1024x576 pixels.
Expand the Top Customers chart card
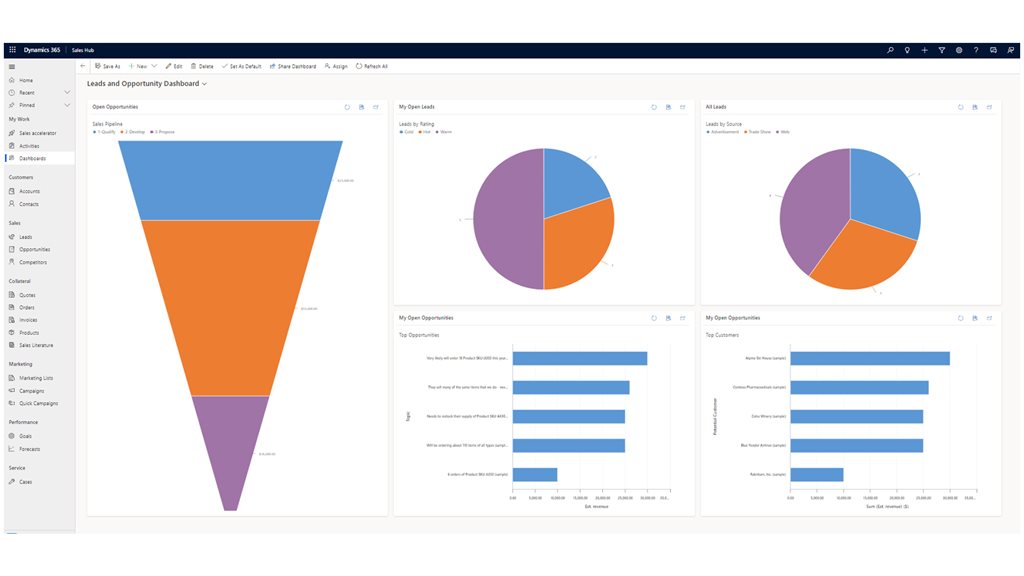tap(989, 318)
